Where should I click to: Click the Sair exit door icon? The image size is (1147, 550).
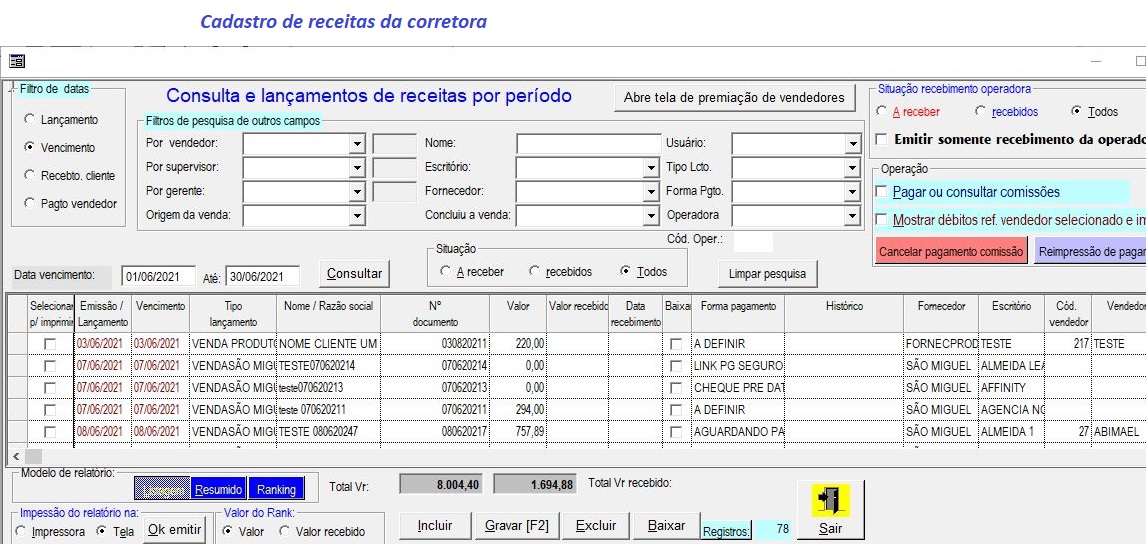pyautogui.click(x=830, y=500)
